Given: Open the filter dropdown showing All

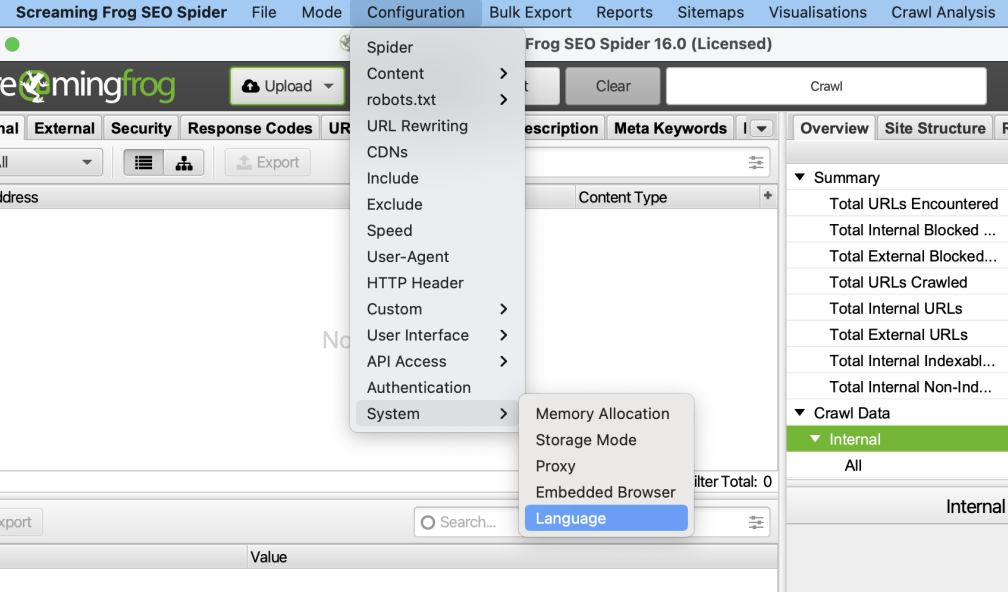Looking at the screenshot, I should (50, 163).
